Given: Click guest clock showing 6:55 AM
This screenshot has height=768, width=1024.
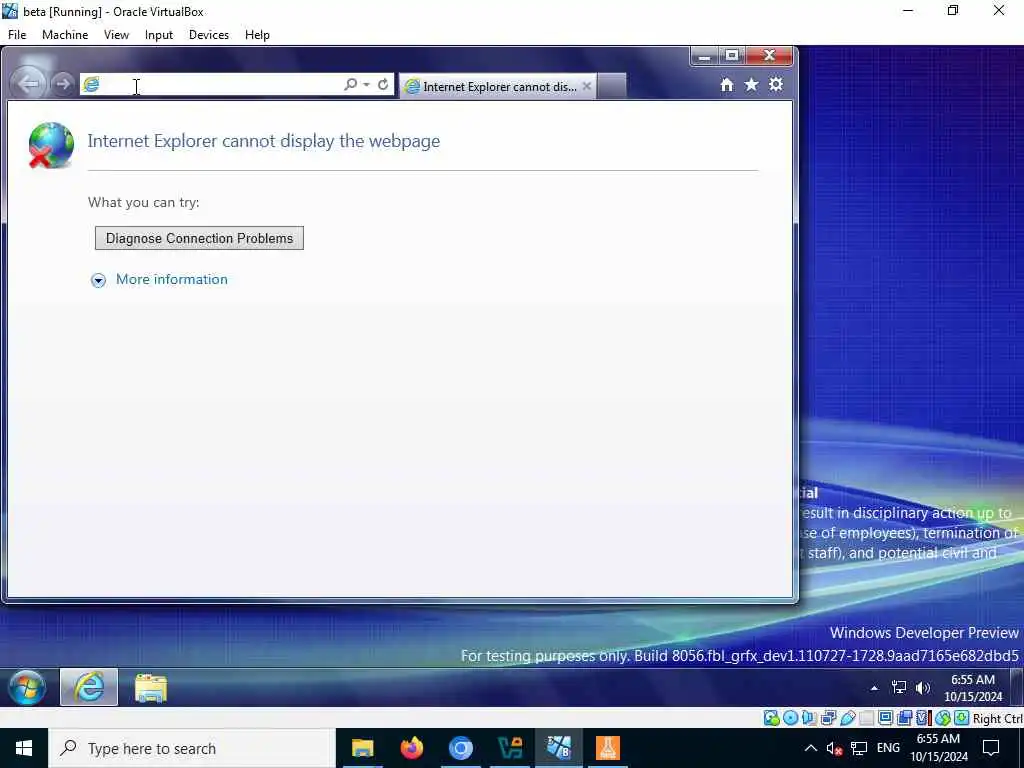Looking at the screenshot, I should (x=973, y=688).
